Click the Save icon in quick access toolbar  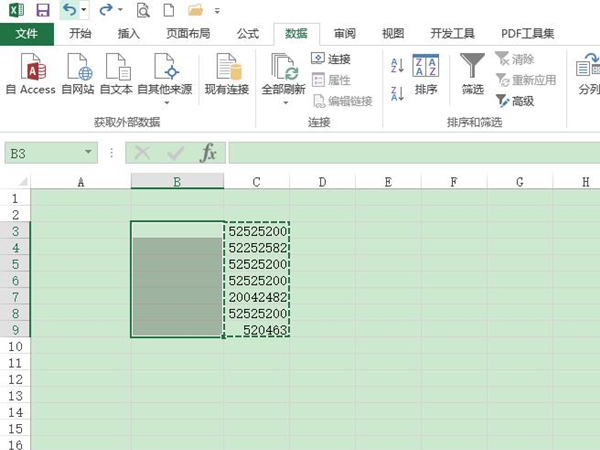pos(42,11)
